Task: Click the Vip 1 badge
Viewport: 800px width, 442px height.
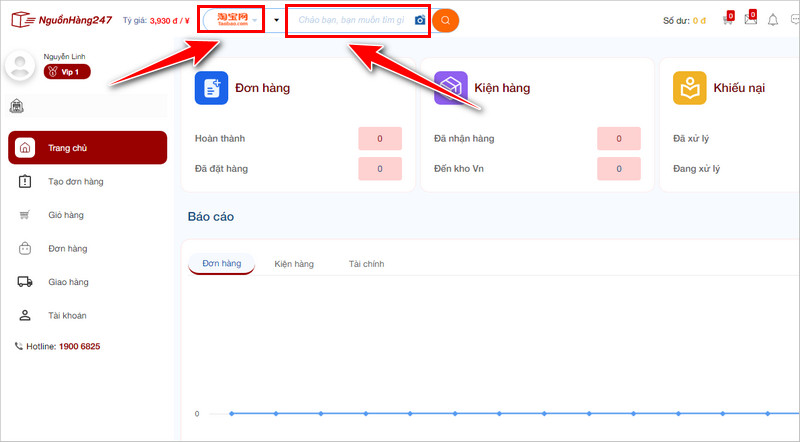Action: coord(68,72)
